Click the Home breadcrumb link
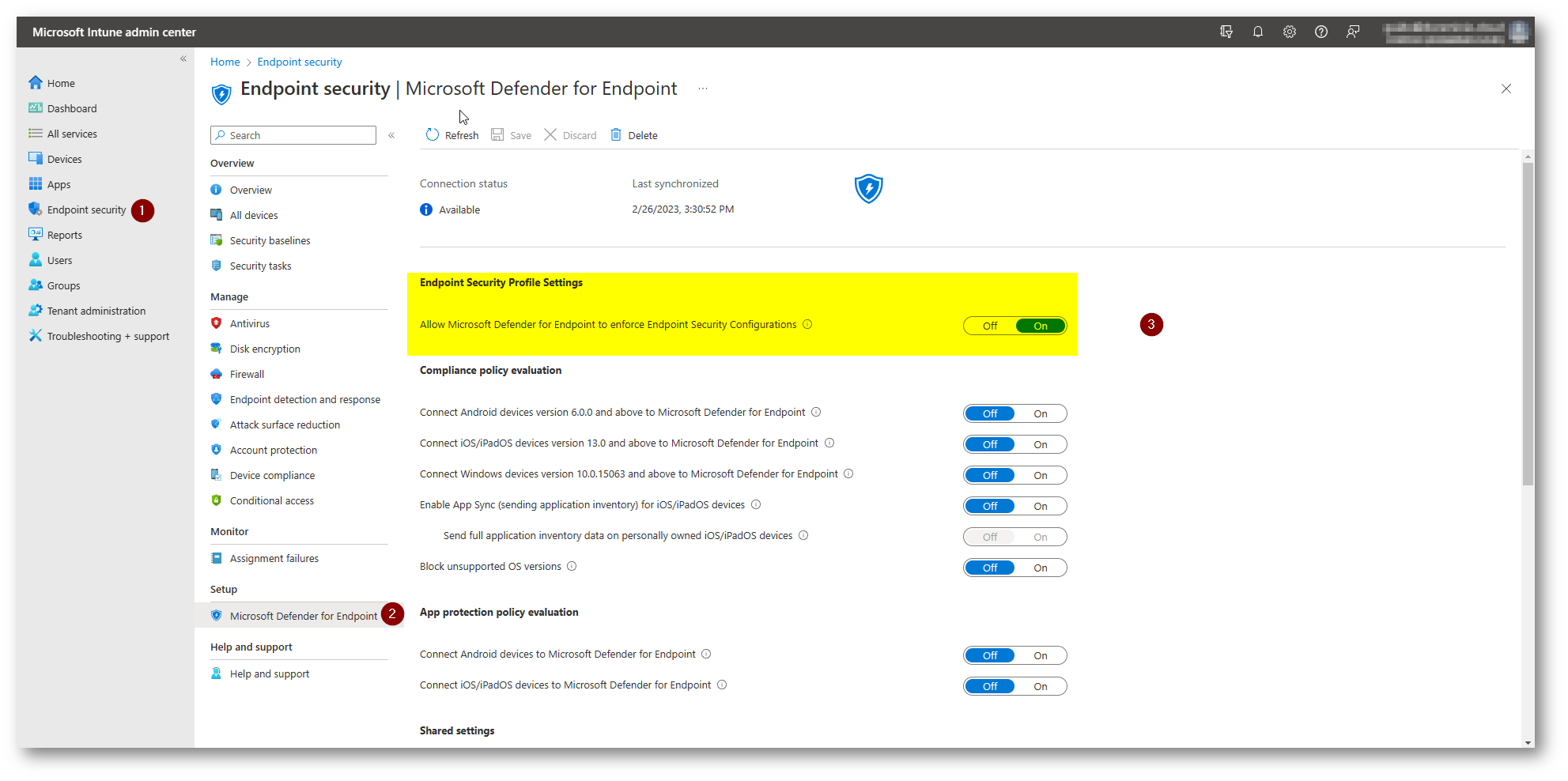Image resolution: width=1568 pixels, height=781 pixels. 225,62
